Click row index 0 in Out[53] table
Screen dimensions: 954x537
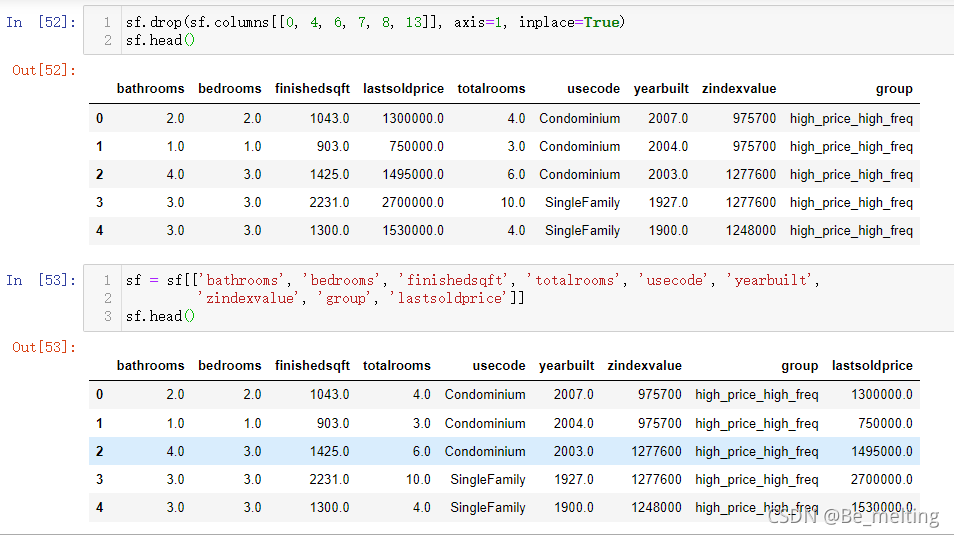coord(100,395)
